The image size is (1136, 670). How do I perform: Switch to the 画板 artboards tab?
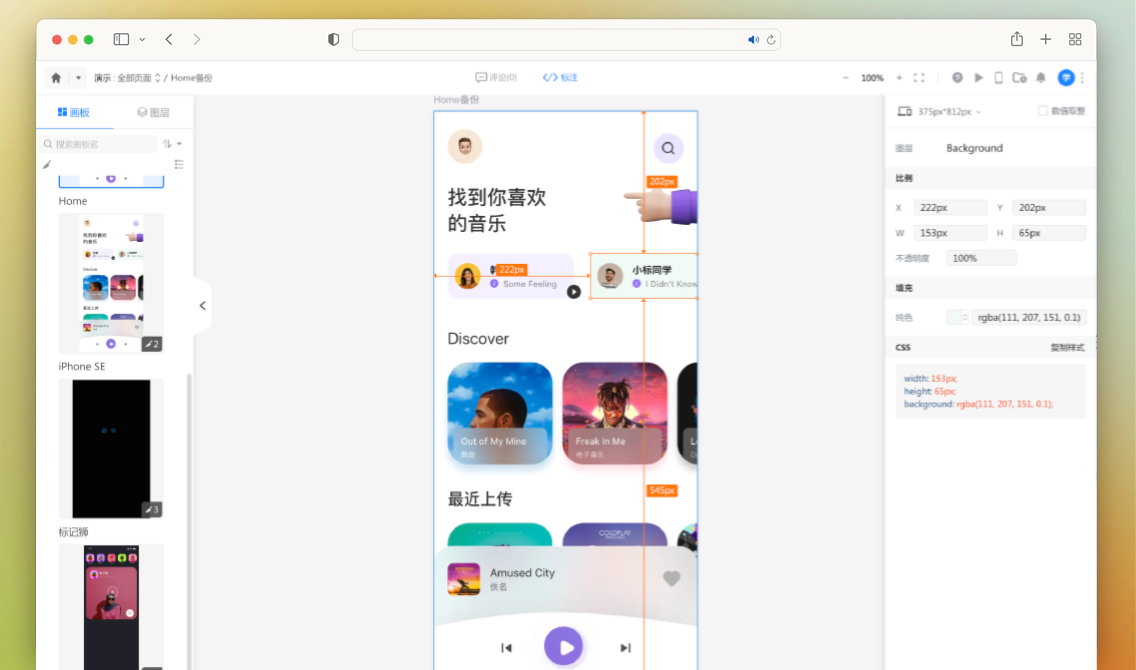(74, 112)
